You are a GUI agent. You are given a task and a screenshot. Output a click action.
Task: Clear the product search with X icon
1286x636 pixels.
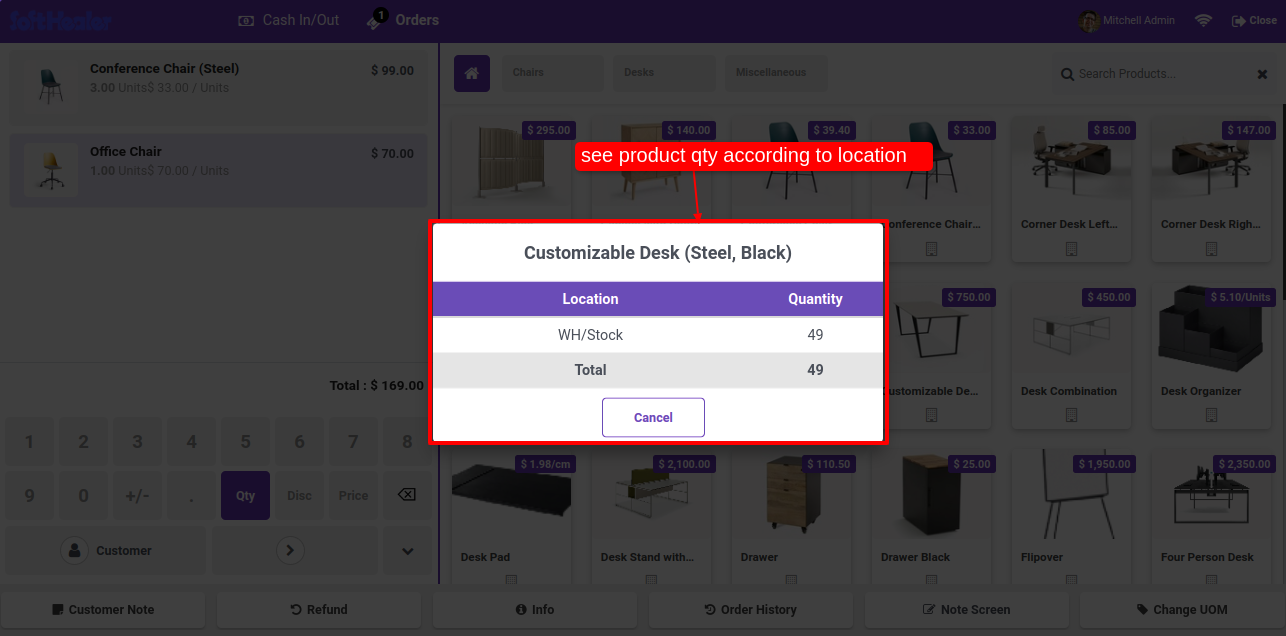pyautogui.click(x=1262, y=74)
